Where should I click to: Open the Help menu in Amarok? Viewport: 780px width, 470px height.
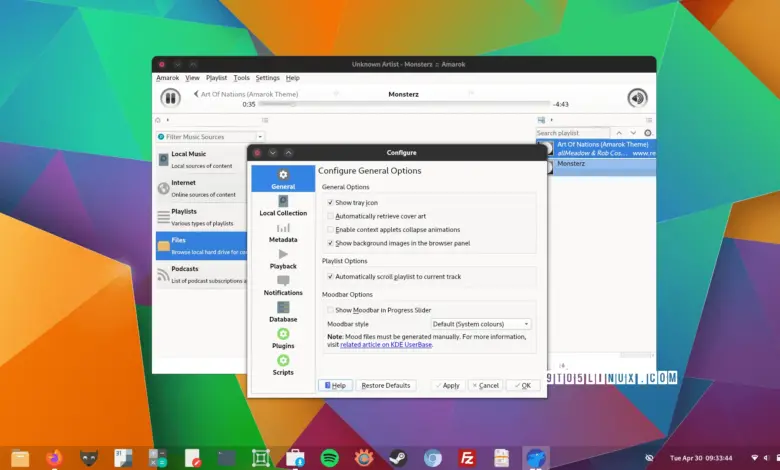[x=292, y=78]
